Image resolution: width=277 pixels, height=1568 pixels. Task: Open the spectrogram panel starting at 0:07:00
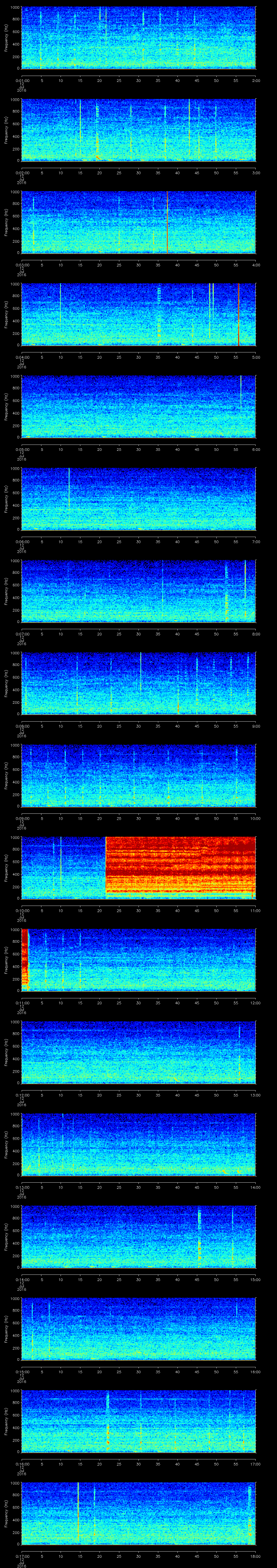click(x=138, y=590)
